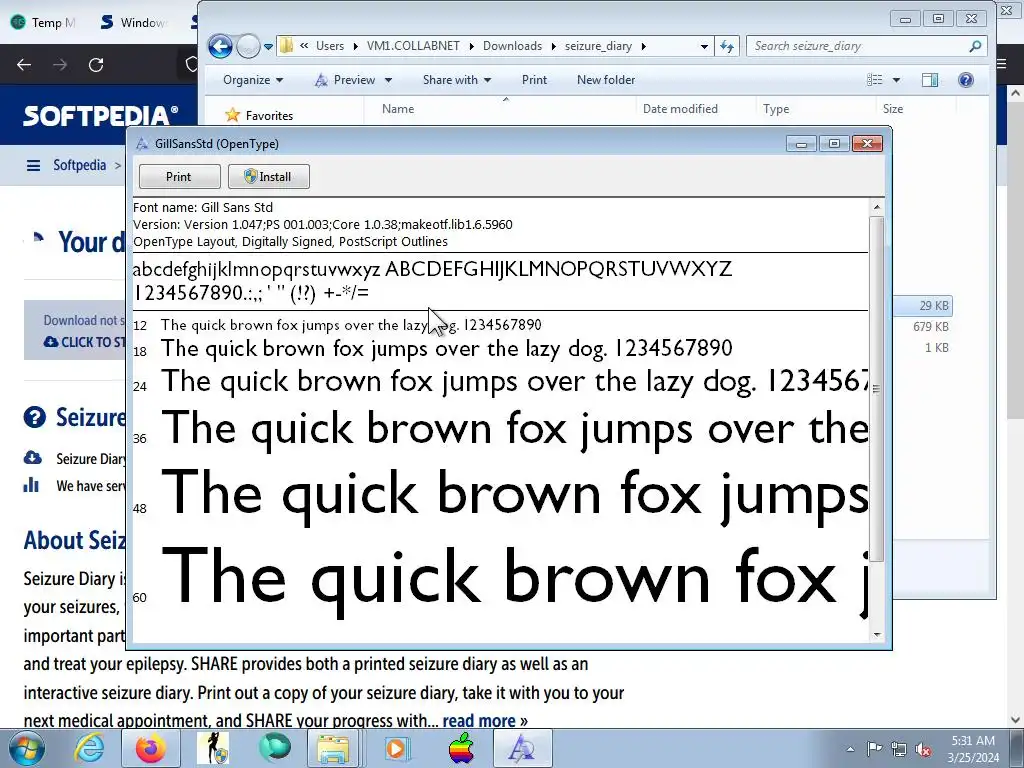Click the bar chart icon beside We have served

pos(31,485)
